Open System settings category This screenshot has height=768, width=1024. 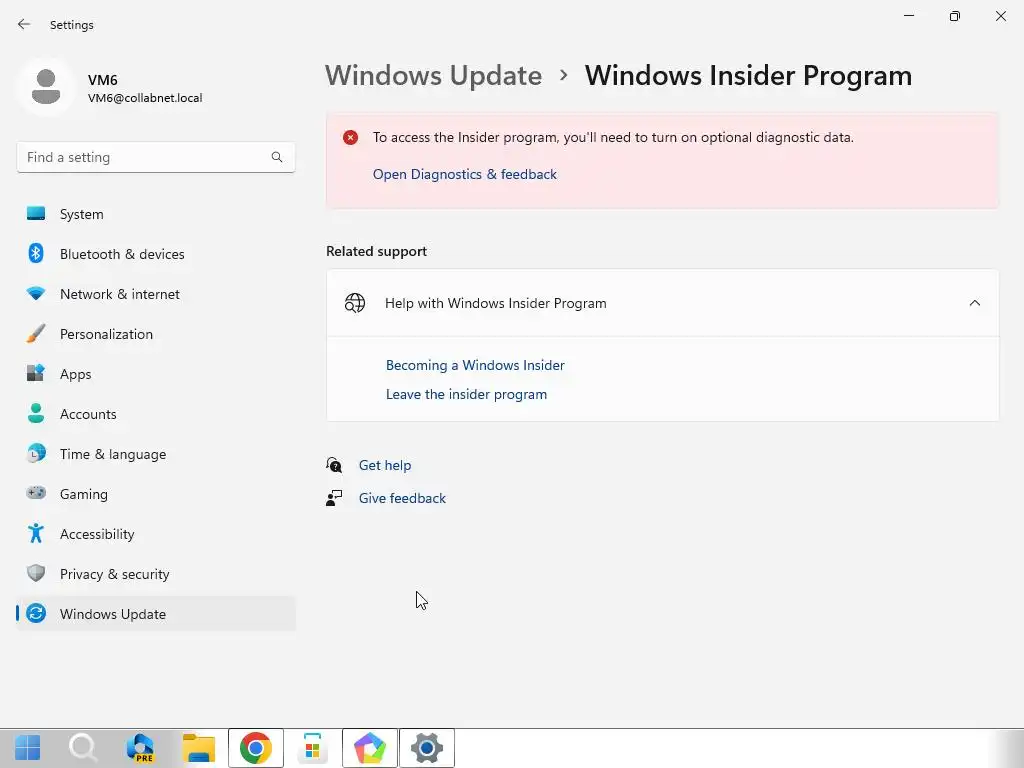tap(155, 214)
